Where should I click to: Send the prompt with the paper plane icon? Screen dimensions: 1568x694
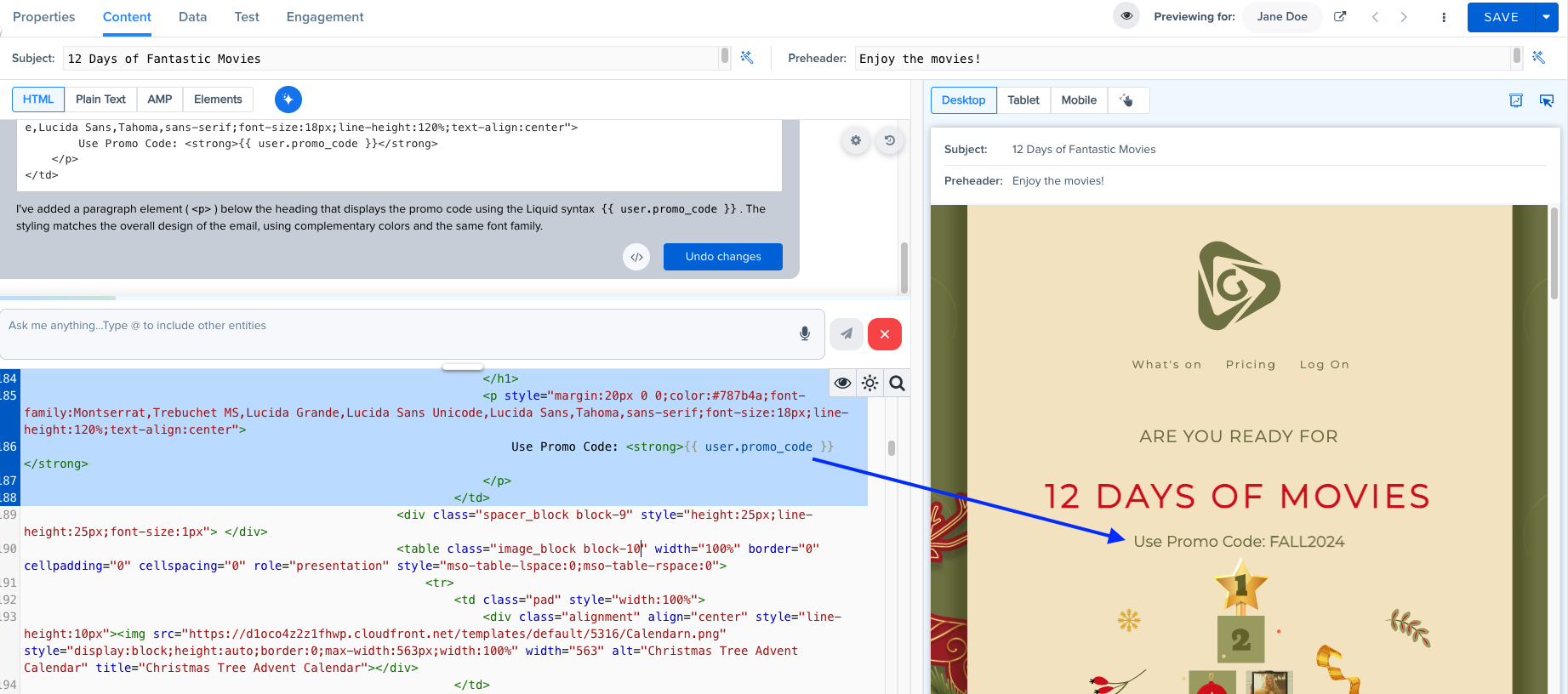point(847,334)
